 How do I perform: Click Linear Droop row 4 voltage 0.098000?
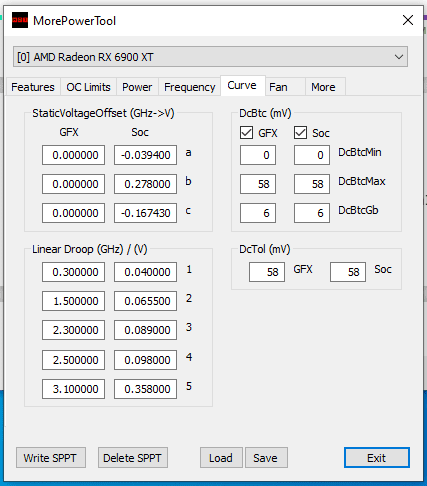[x=145, y=360]
